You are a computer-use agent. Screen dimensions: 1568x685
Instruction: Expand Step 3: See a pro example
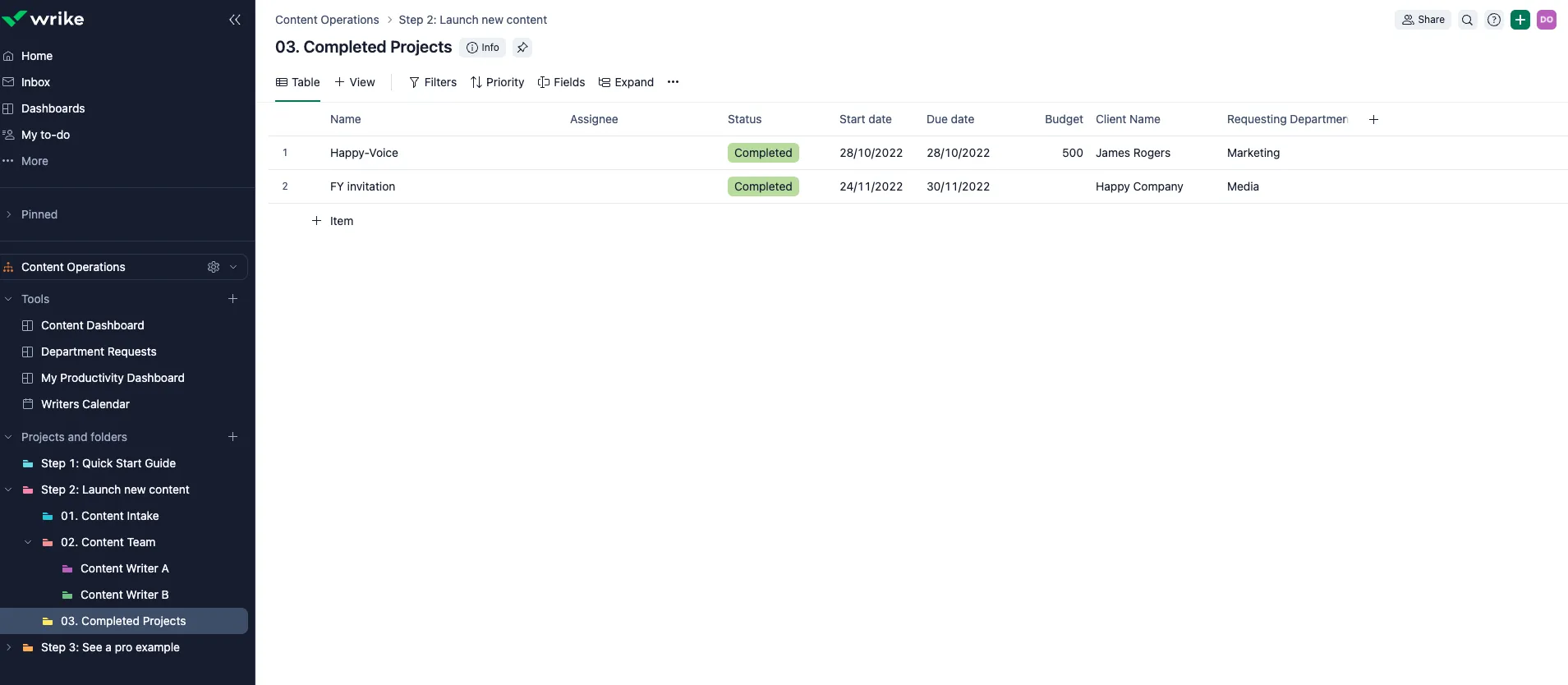(x=9, y=647)
